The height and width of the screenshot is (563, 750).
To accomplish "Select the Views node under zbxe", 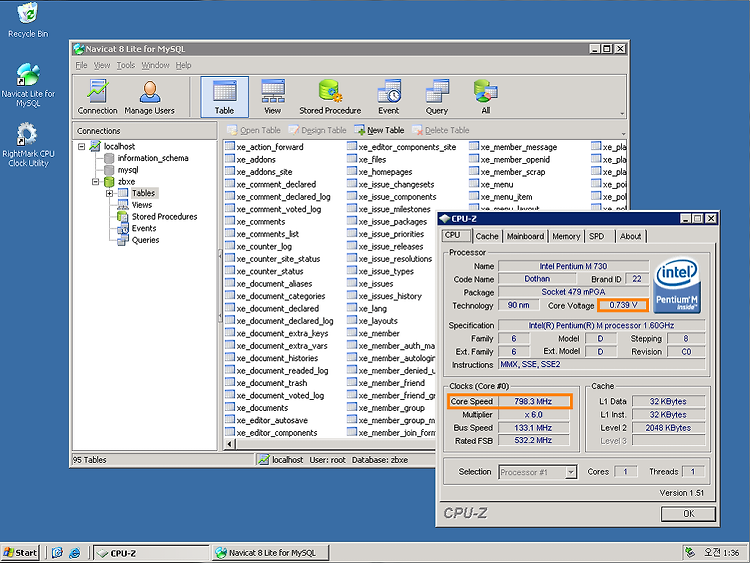I will tap(142, 205).
